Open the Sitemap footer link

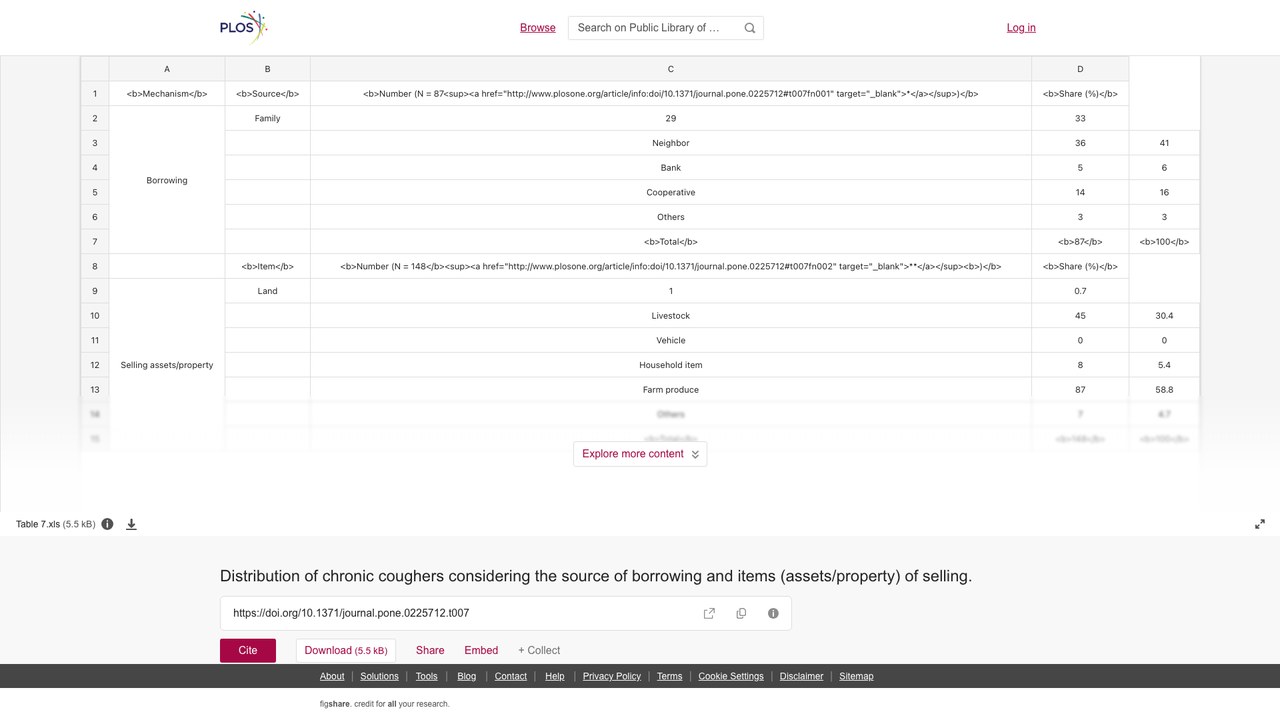coord(856,676)
